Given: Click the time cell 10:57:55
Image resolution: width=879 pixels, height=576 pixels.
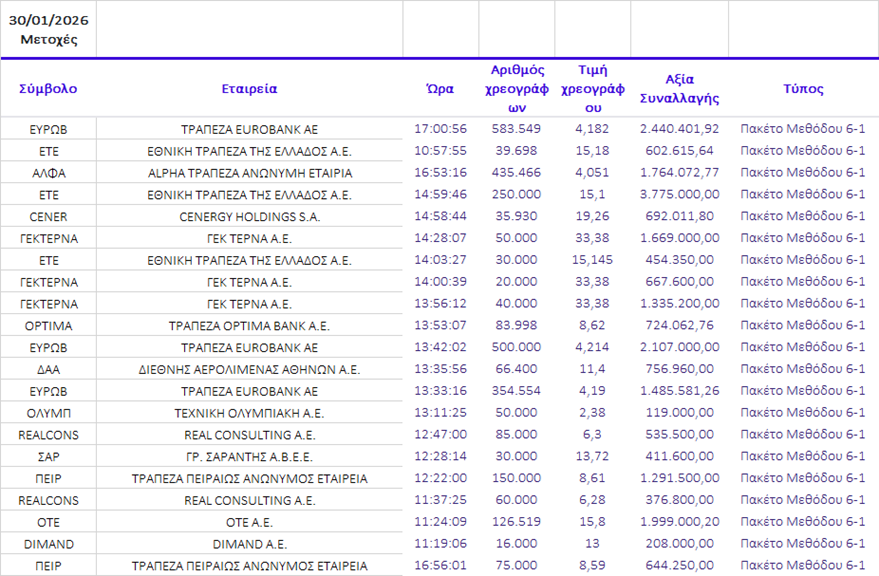Looking at the screenshot, I should pyautogui.click(x=440, y=151).
